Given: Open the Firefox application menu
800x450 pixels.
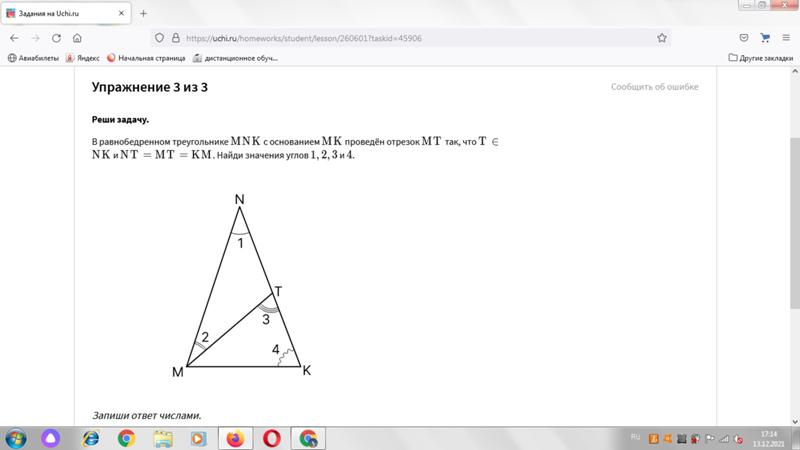Looking at the screenshot, I should 788,37.
